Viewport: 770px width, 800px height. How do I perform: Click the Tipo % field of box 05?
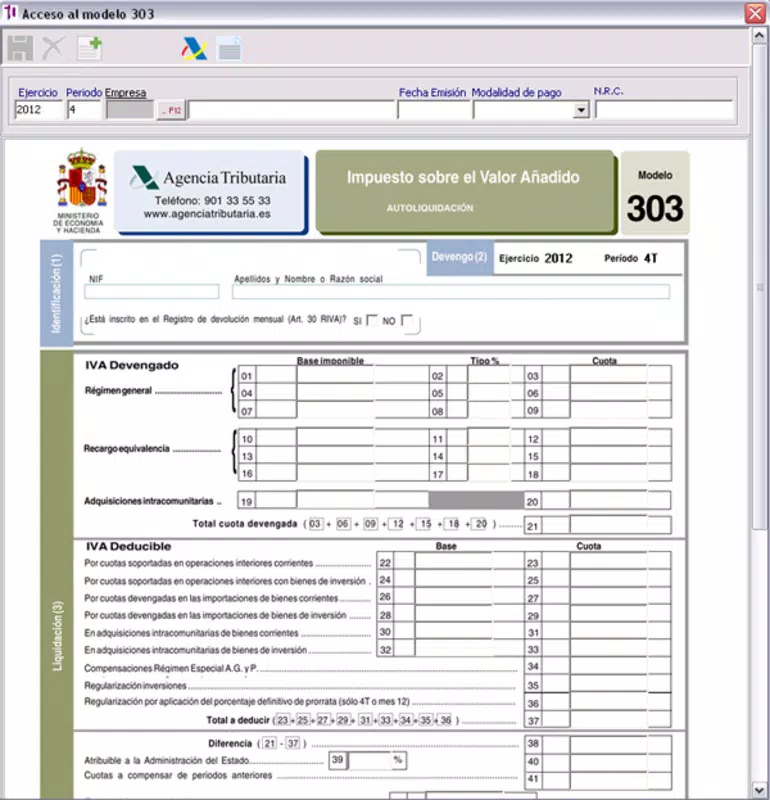[489, 392]
